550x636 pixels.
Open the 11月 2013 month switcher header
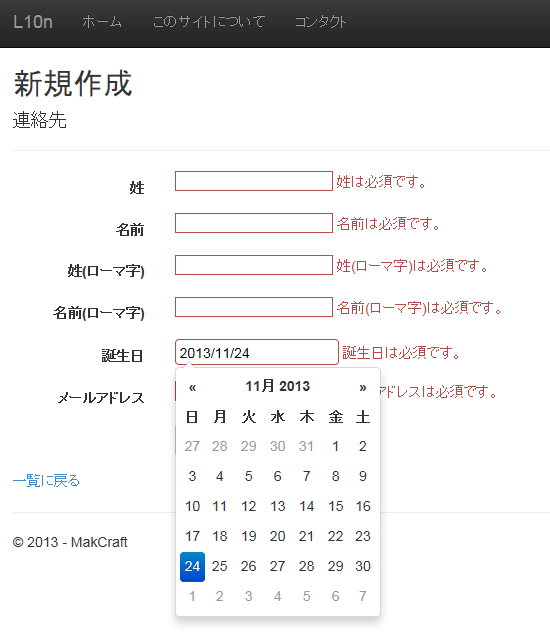[x=277, y=386]
